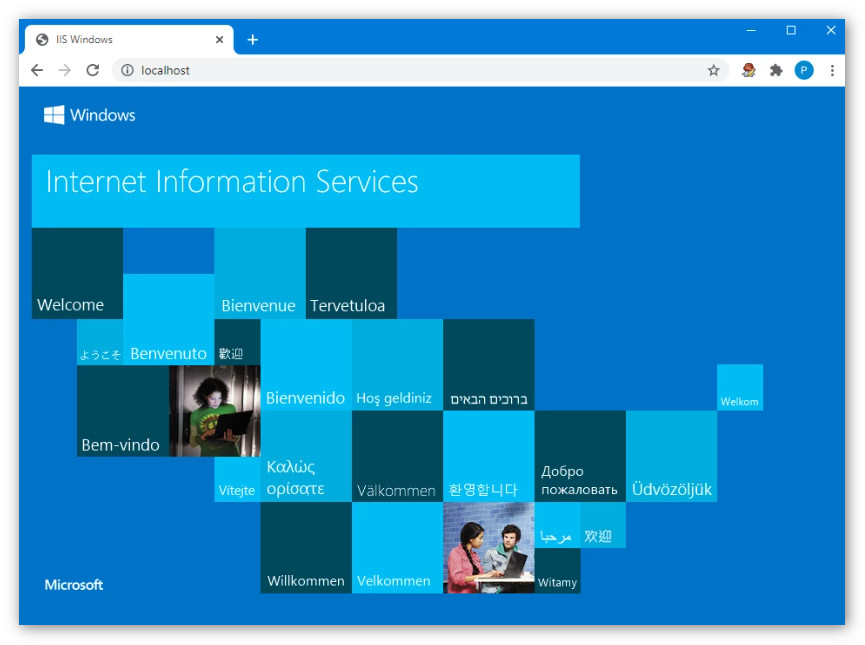Click the Welcome tile

(77, 273)
